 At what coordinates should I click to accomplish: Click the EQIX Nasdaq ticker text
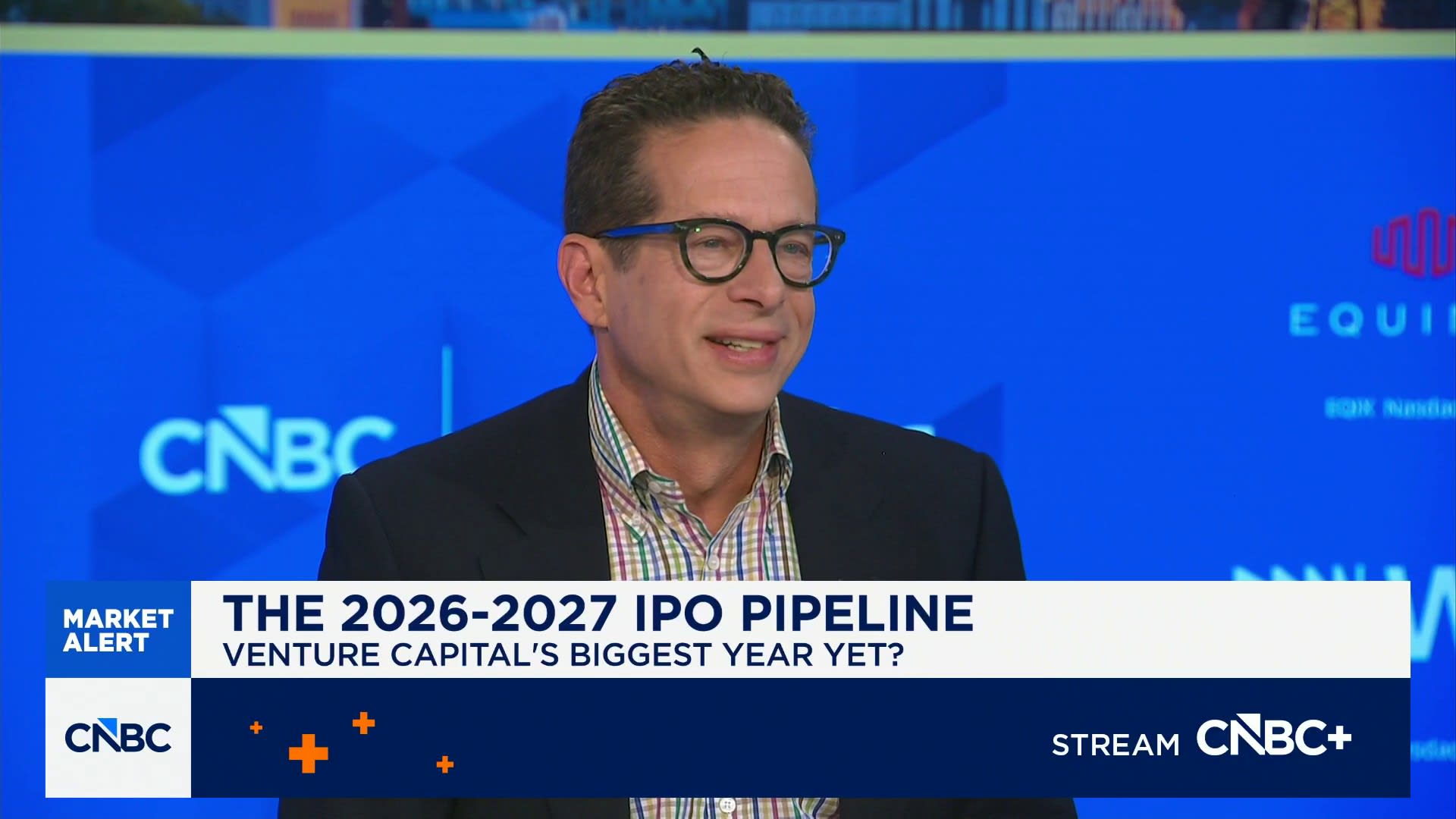1389,409
